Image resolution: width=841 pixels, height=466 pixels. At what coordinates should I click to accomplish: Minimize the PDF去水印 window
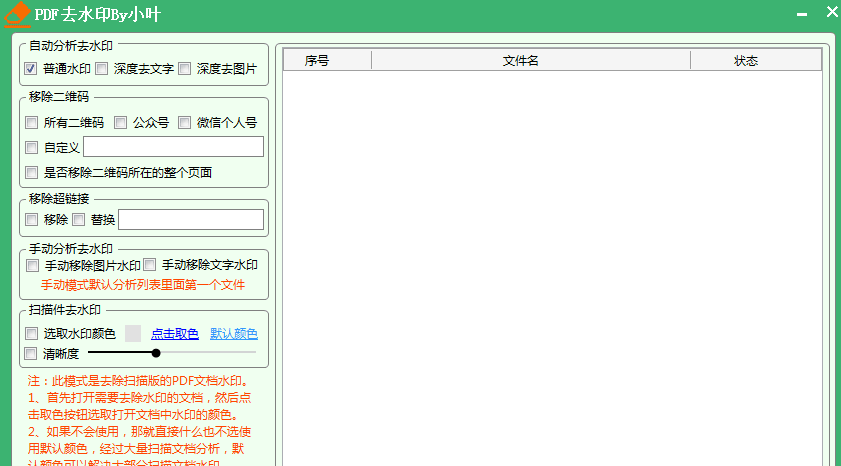coord(801,15)
